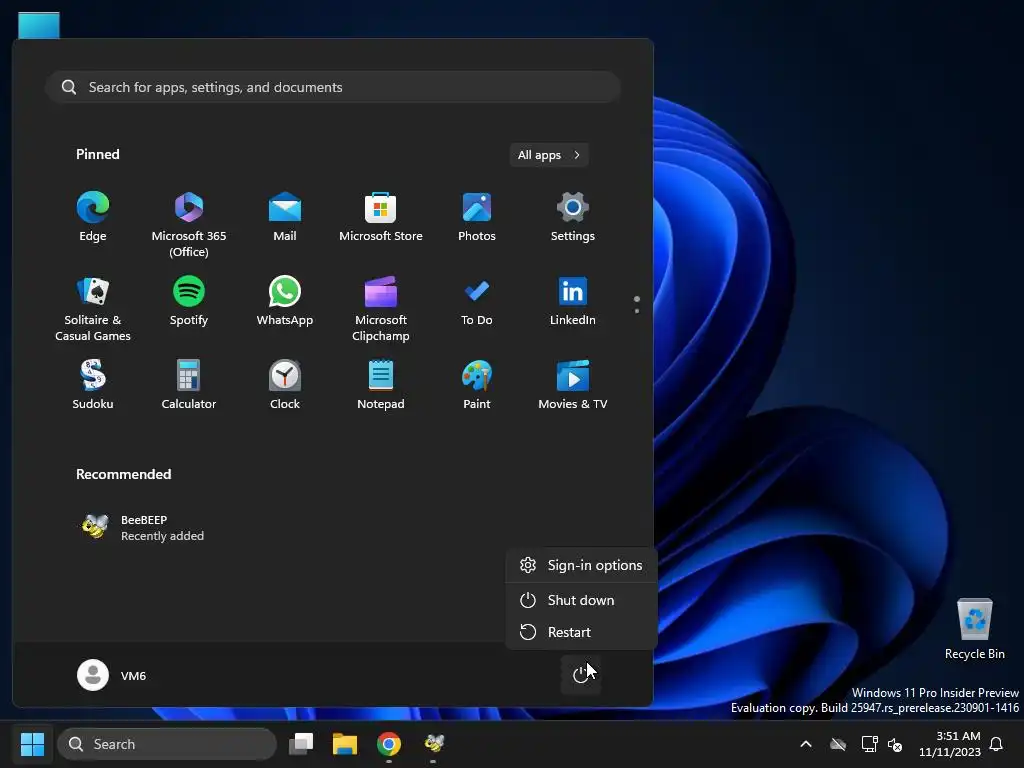
Task: Open File Explorer from the taskbar
Action: pos(345,744)
